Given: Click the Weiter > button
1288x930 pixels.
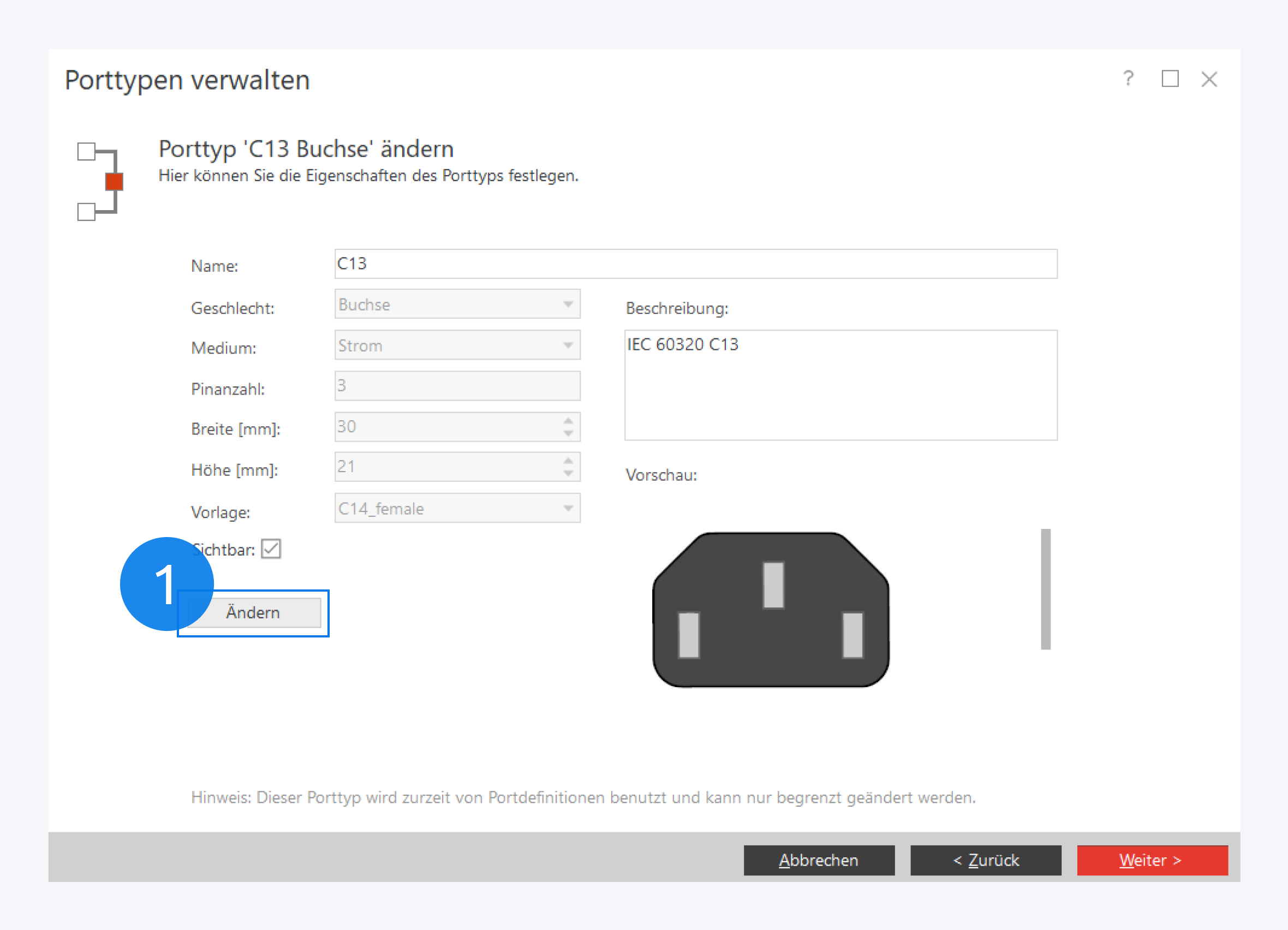Looking at the screenshot, I should point(1152,860).
